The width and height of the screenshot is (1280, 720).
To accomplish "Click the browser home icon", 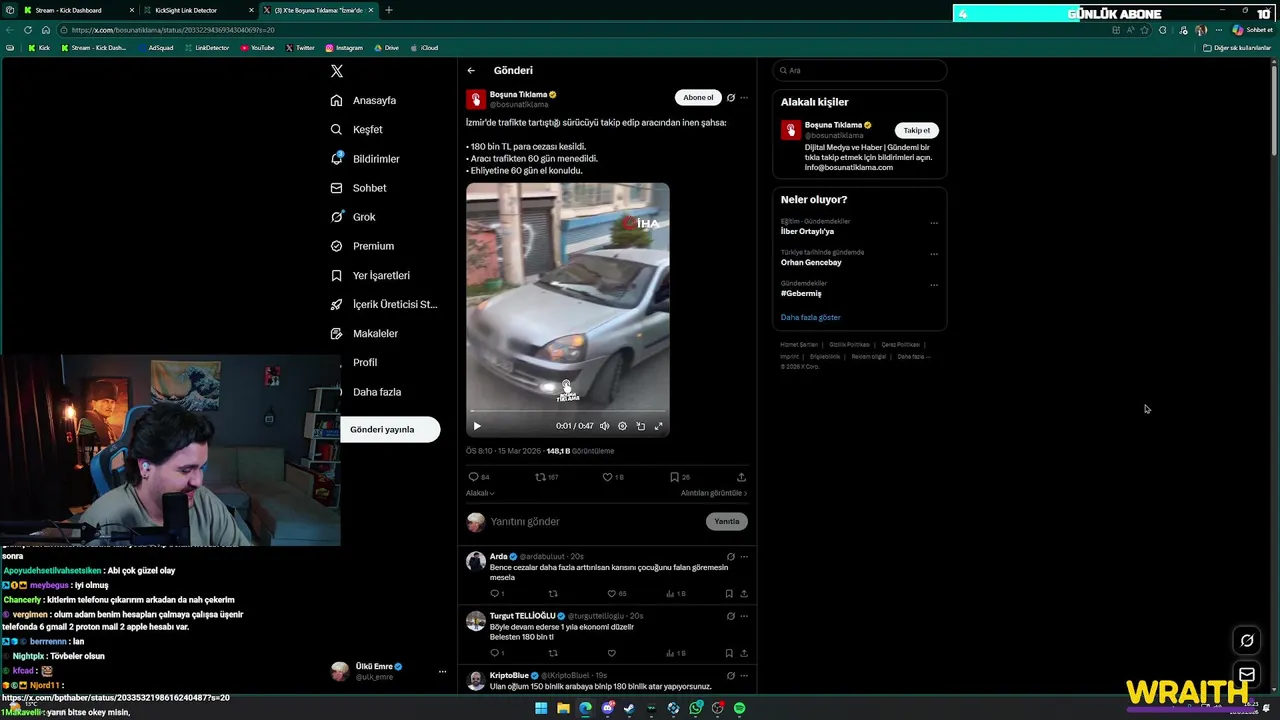I will [x=45, y=30].
